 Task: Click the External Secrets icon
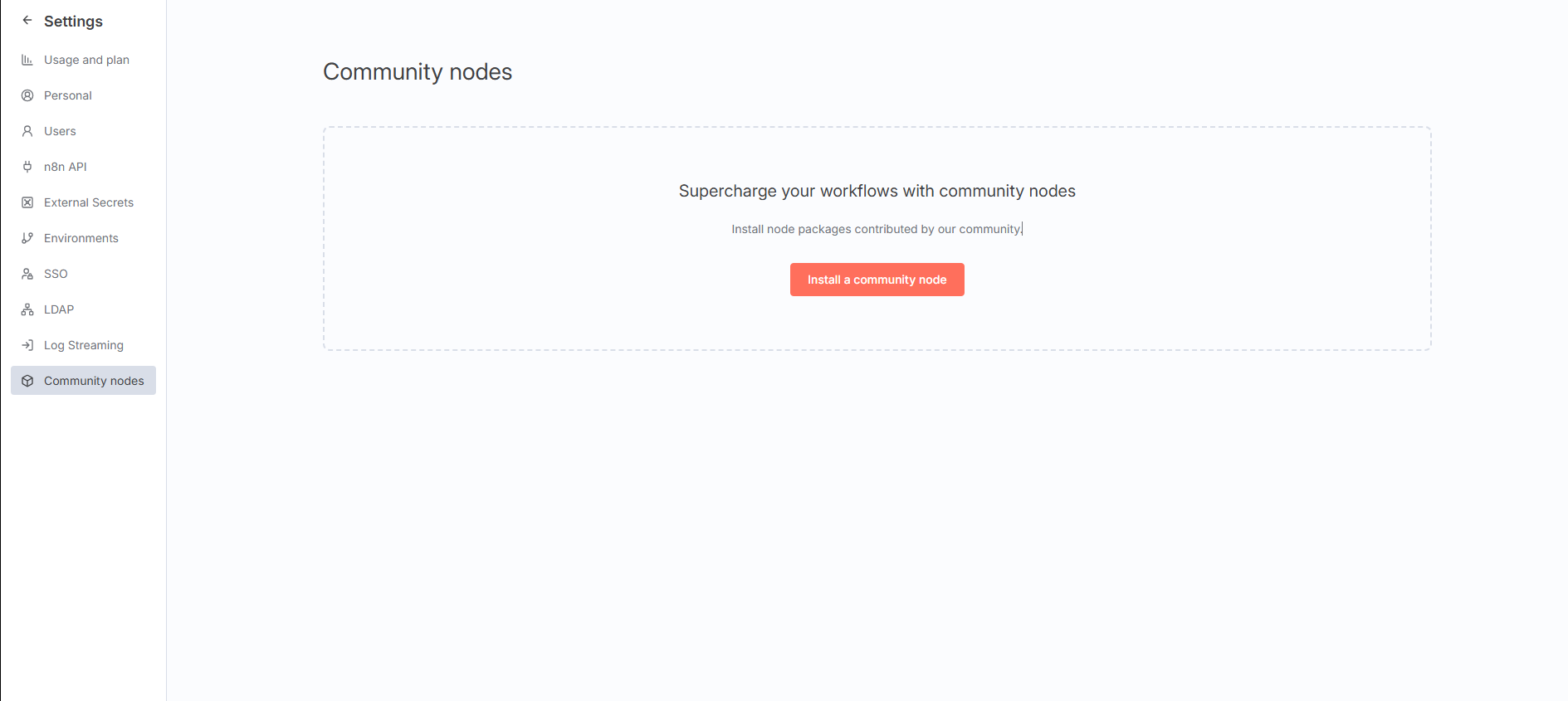coord(27,202)
